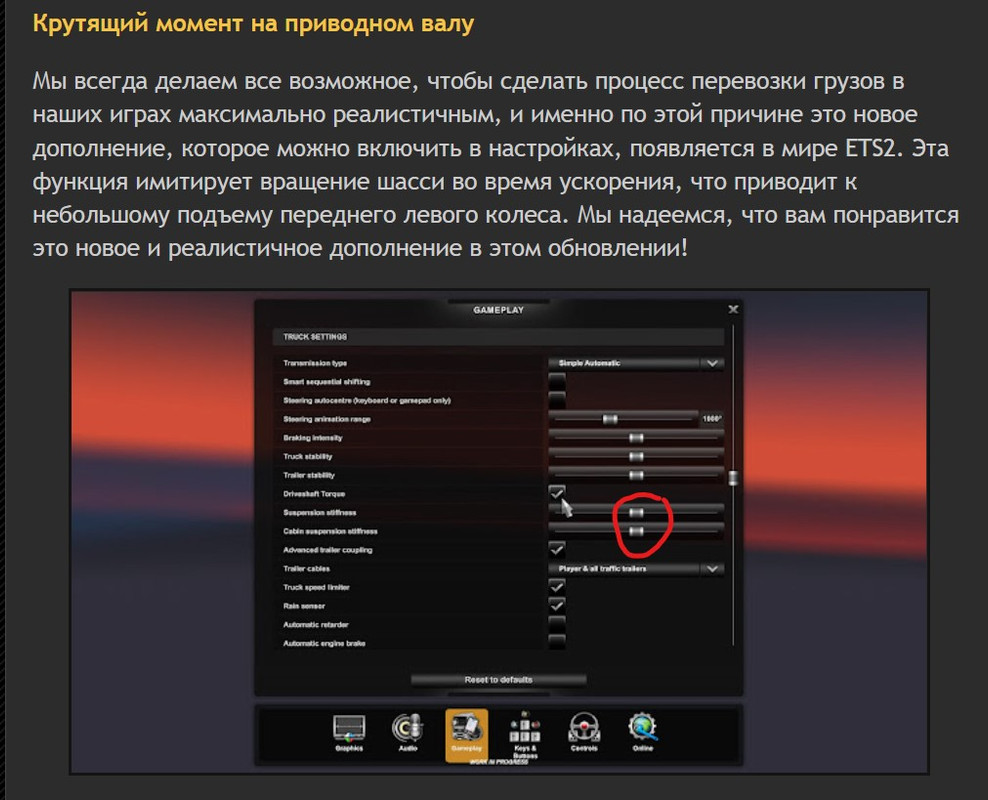Click Suspension stiffness slider handle
This screenshot has height=800, width=988.
click(x=636, y=513)
